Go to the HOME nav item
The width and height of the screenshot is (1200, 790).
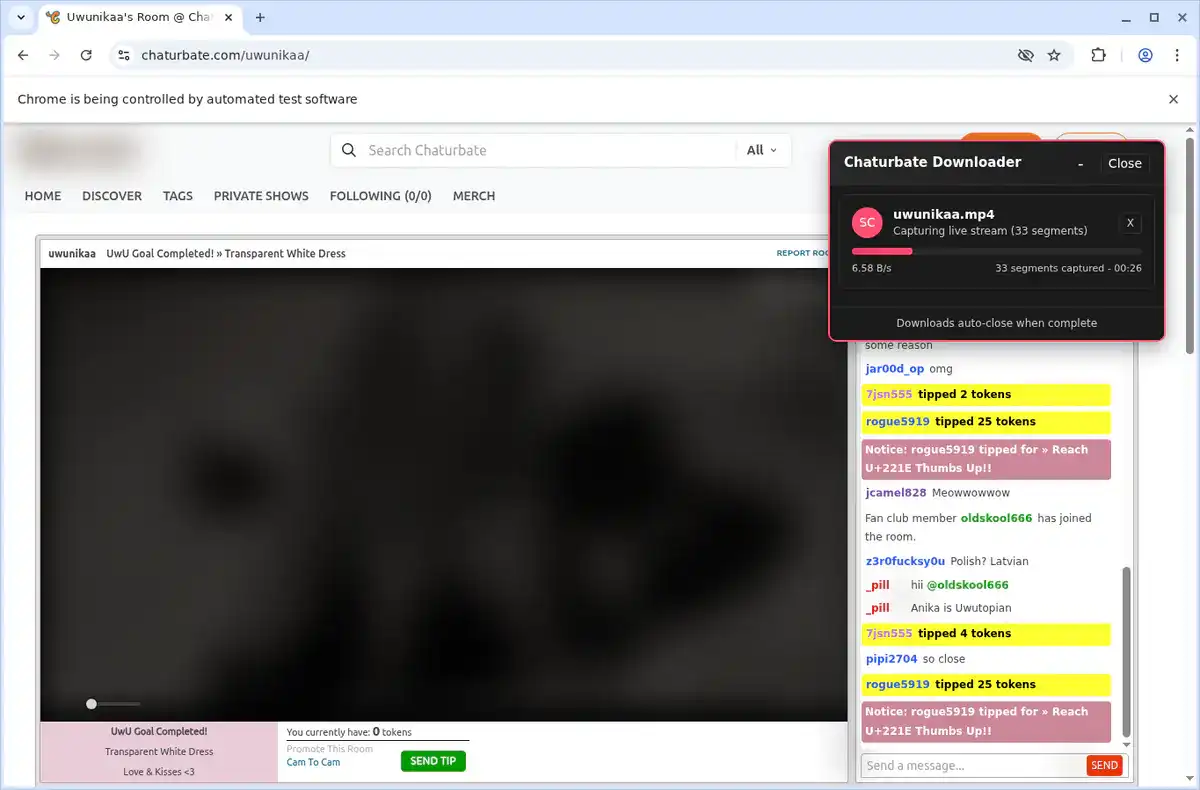click(43, 196)
